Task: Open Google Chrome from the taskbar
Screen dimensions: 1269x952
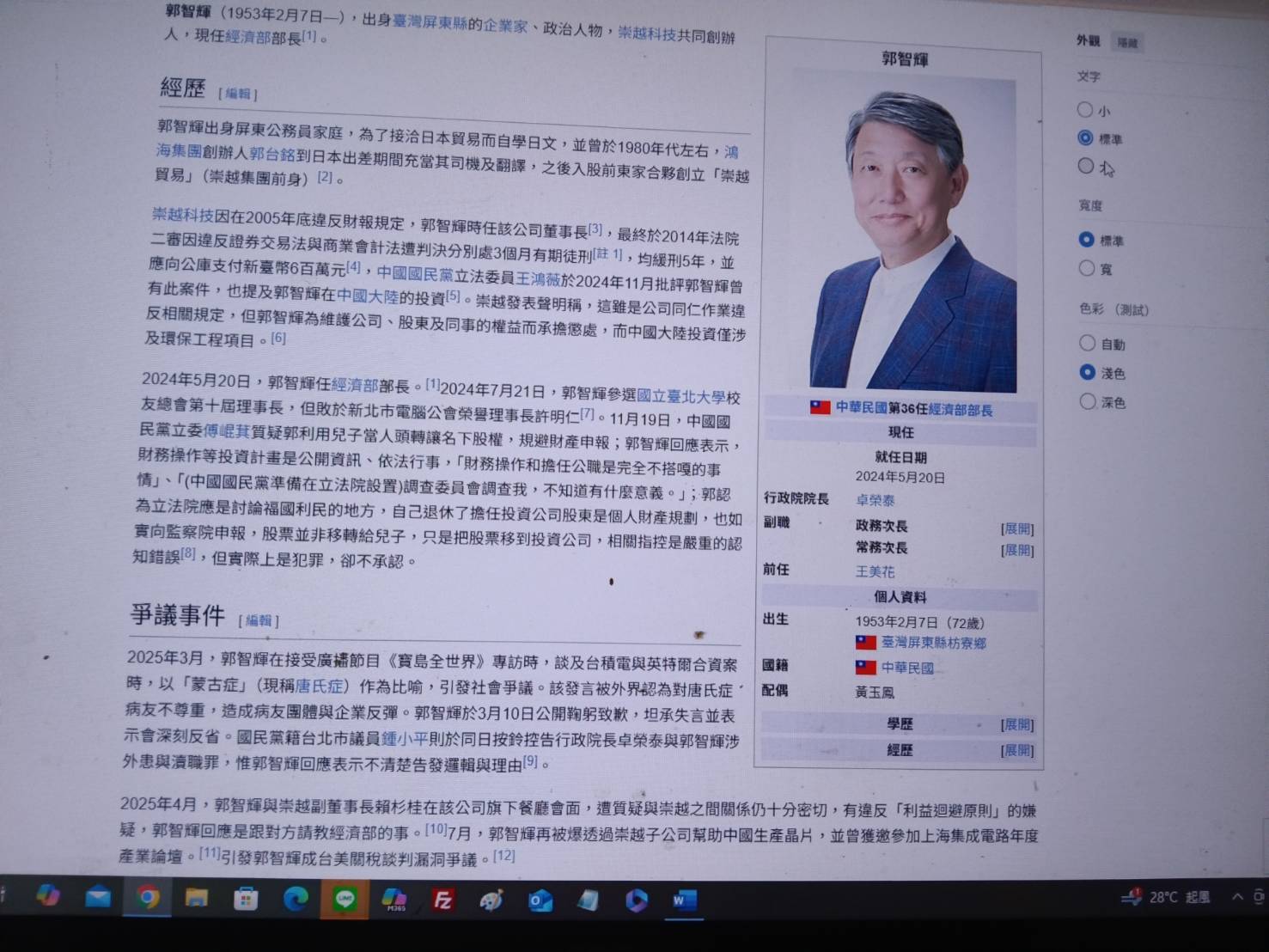Action: click(x=149, y=898)
